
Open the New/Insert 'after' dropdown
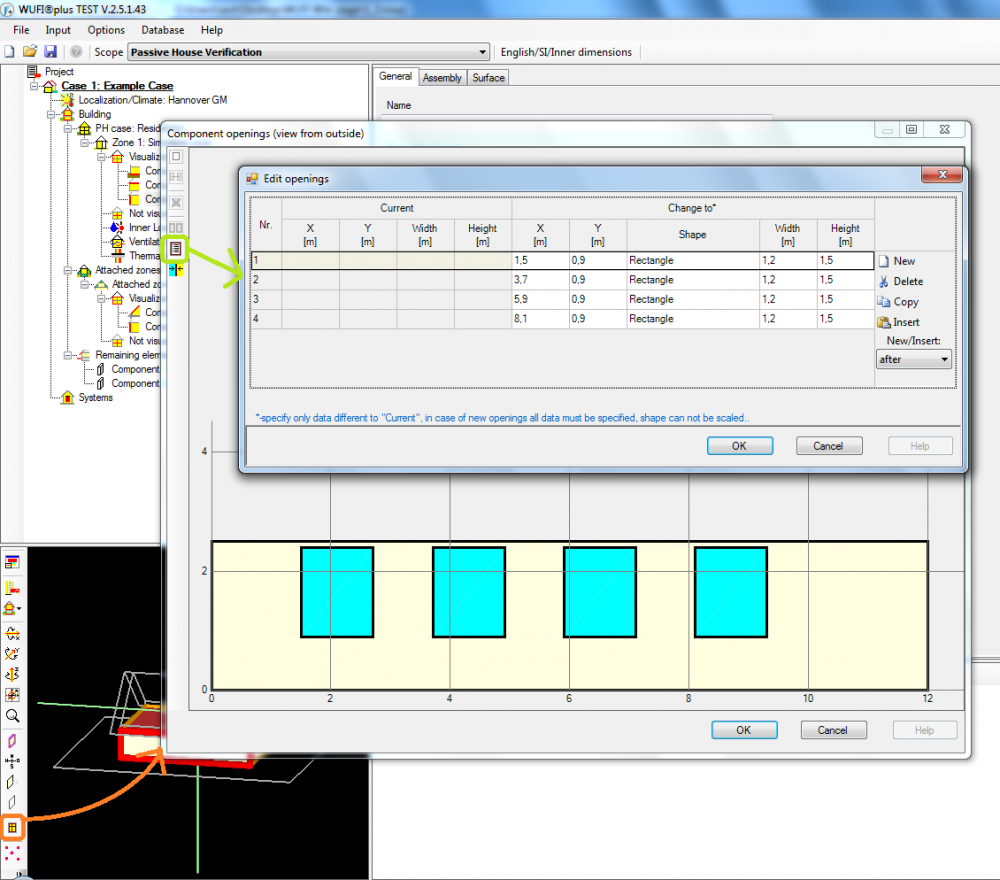[x=914, y=359]
